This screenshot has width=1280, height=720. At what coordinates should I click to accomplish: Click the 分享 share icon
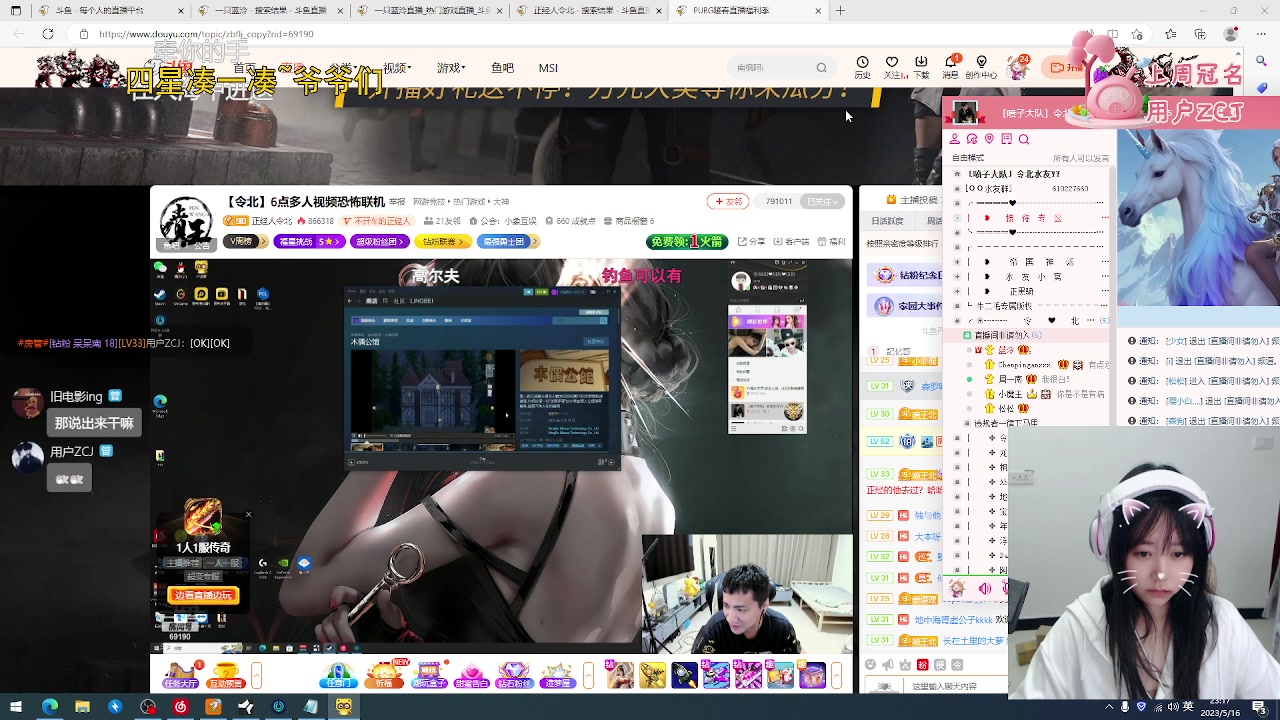tap(751, 241)
